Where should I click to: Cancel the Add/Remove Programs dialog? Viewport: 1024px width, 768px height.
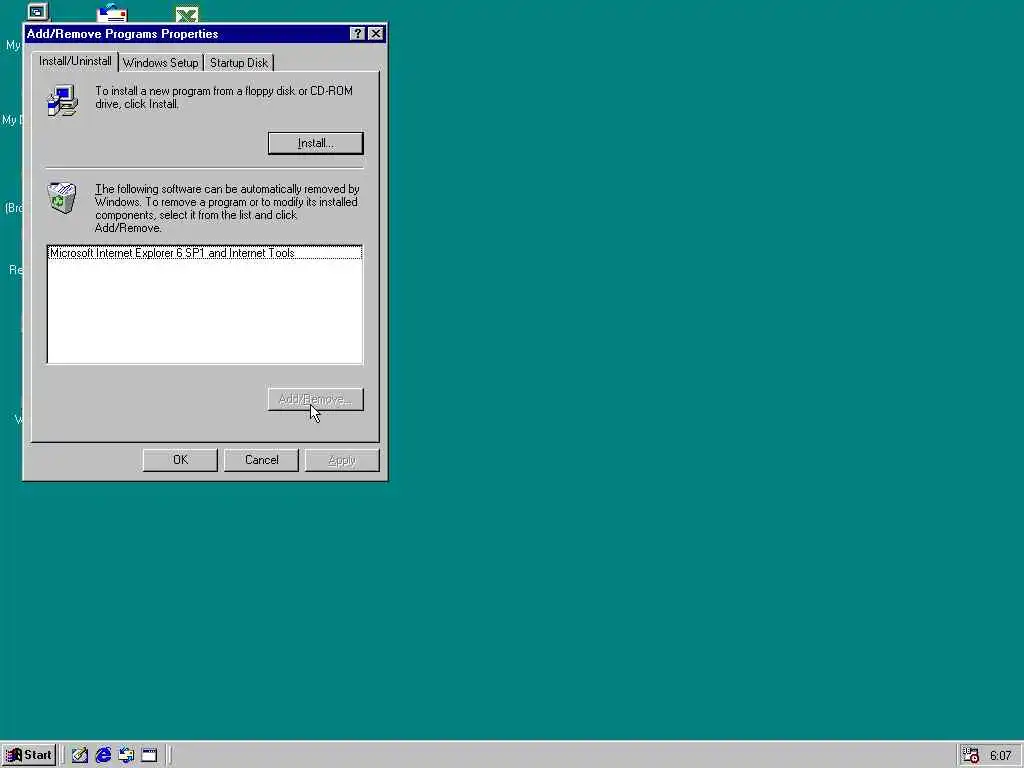(x=261, y=460)
